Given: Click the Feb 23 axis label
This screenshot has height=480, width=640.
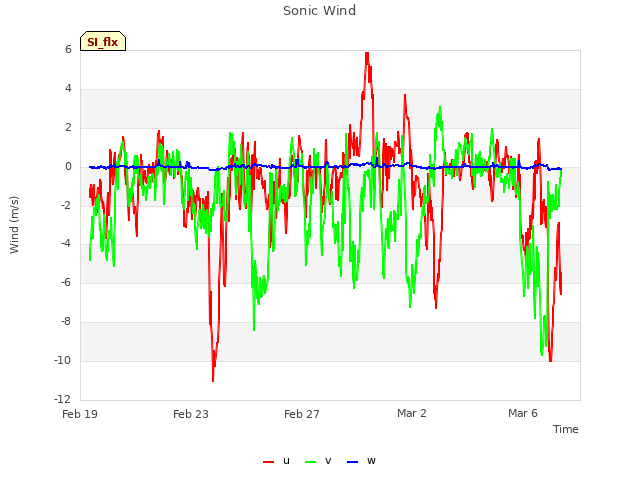Looking at the screenshot, I should (x=191, y=414).
